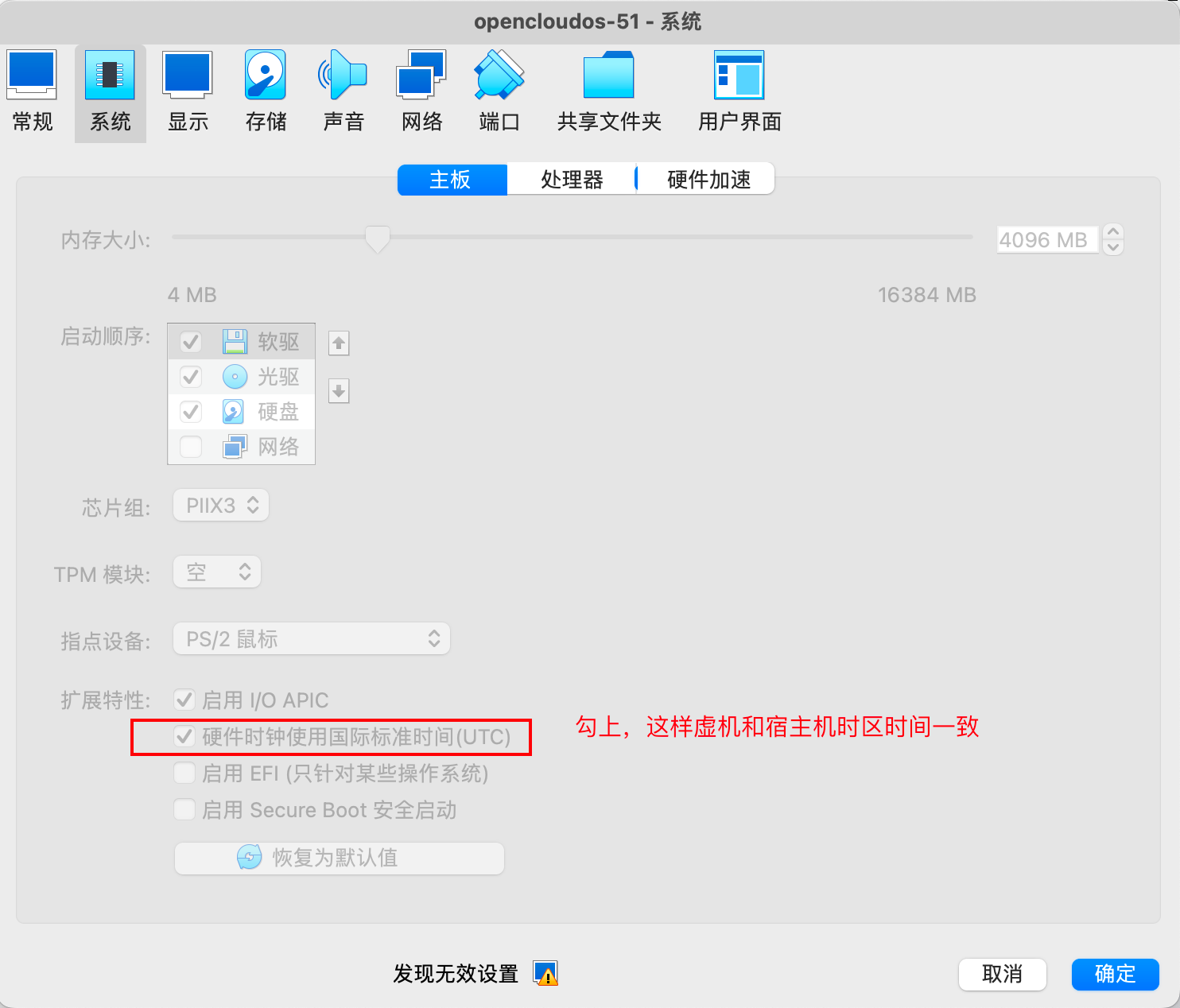Increase memory with stepper up arrow

tap(1113, 232)
